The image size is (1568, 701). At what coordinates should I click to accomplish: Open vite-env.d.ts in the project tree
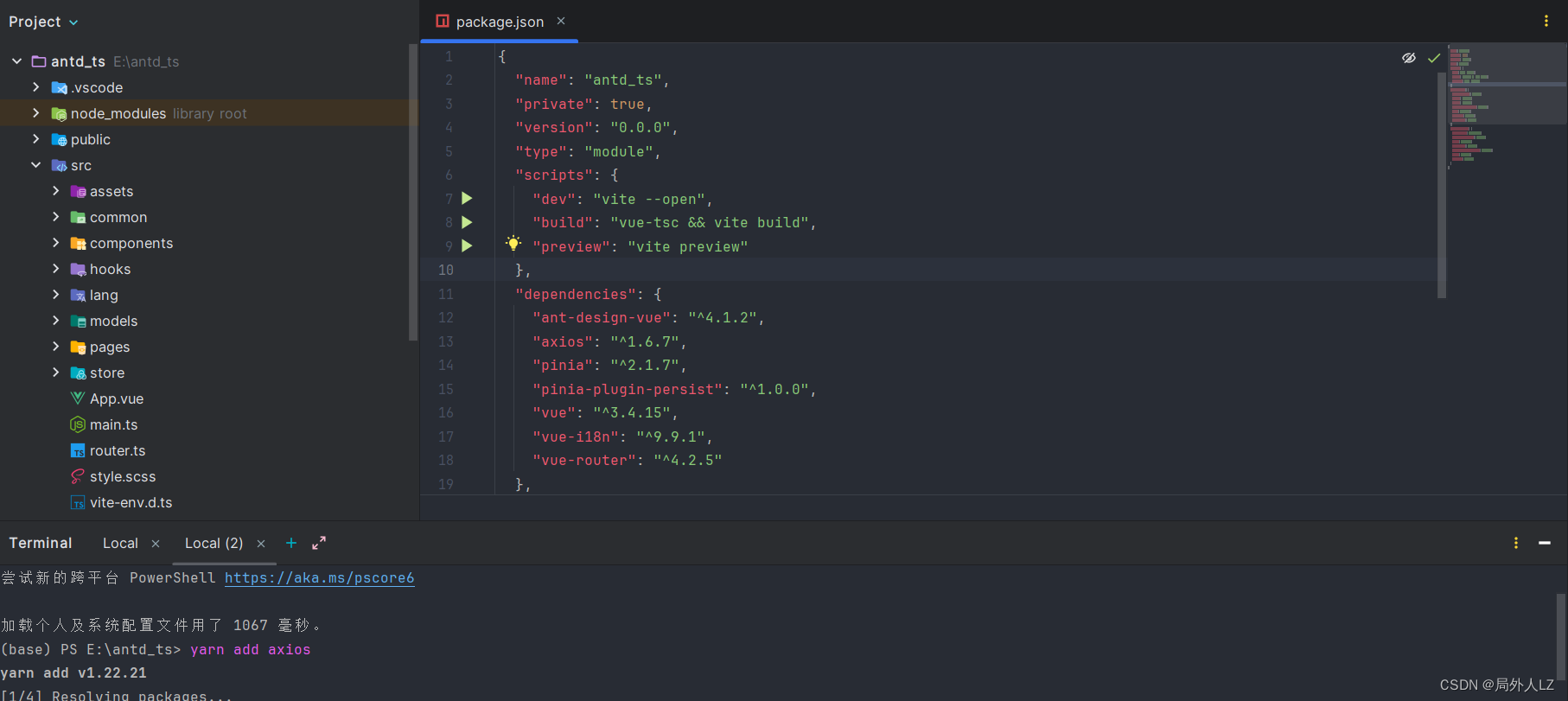coord(131,502)
